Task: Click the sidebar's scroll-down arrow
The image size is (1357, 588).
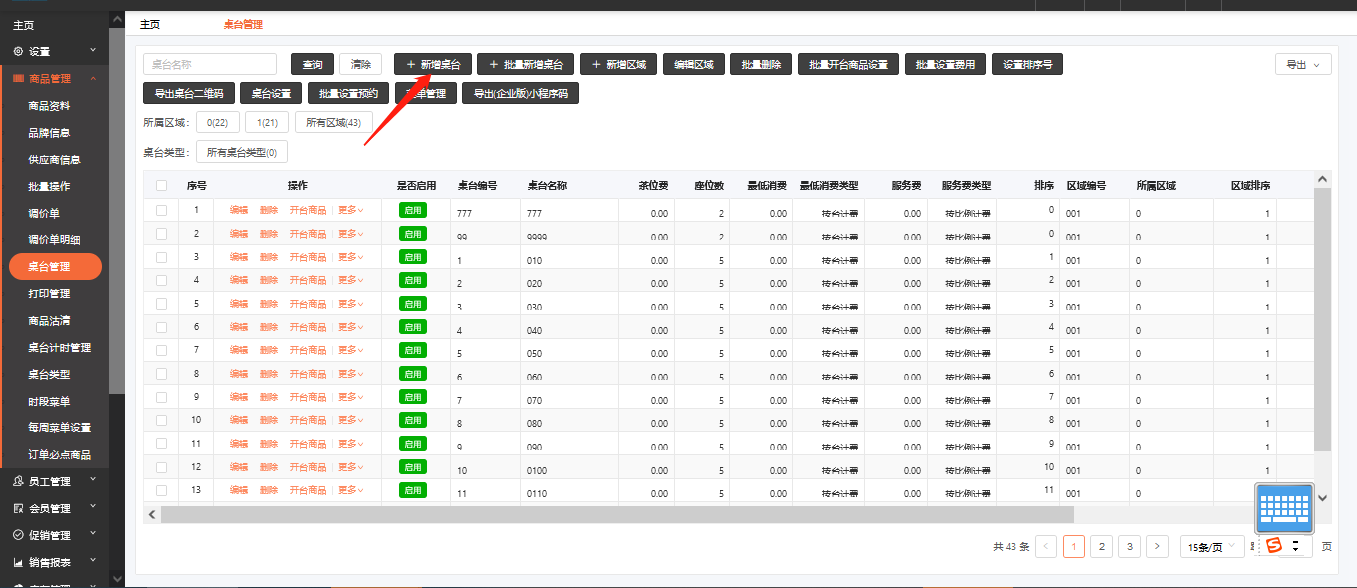Action: (x=117, y=579)
